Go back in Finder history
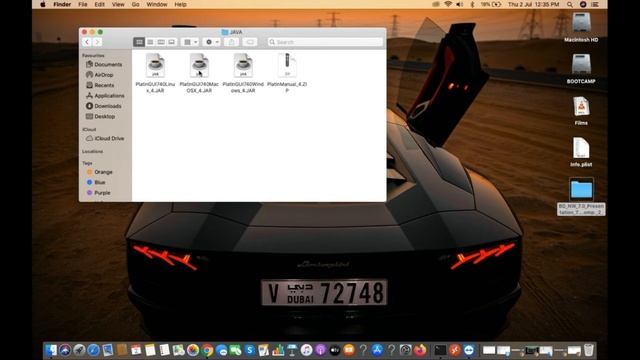Screen dimensions: 640x360 87,42
